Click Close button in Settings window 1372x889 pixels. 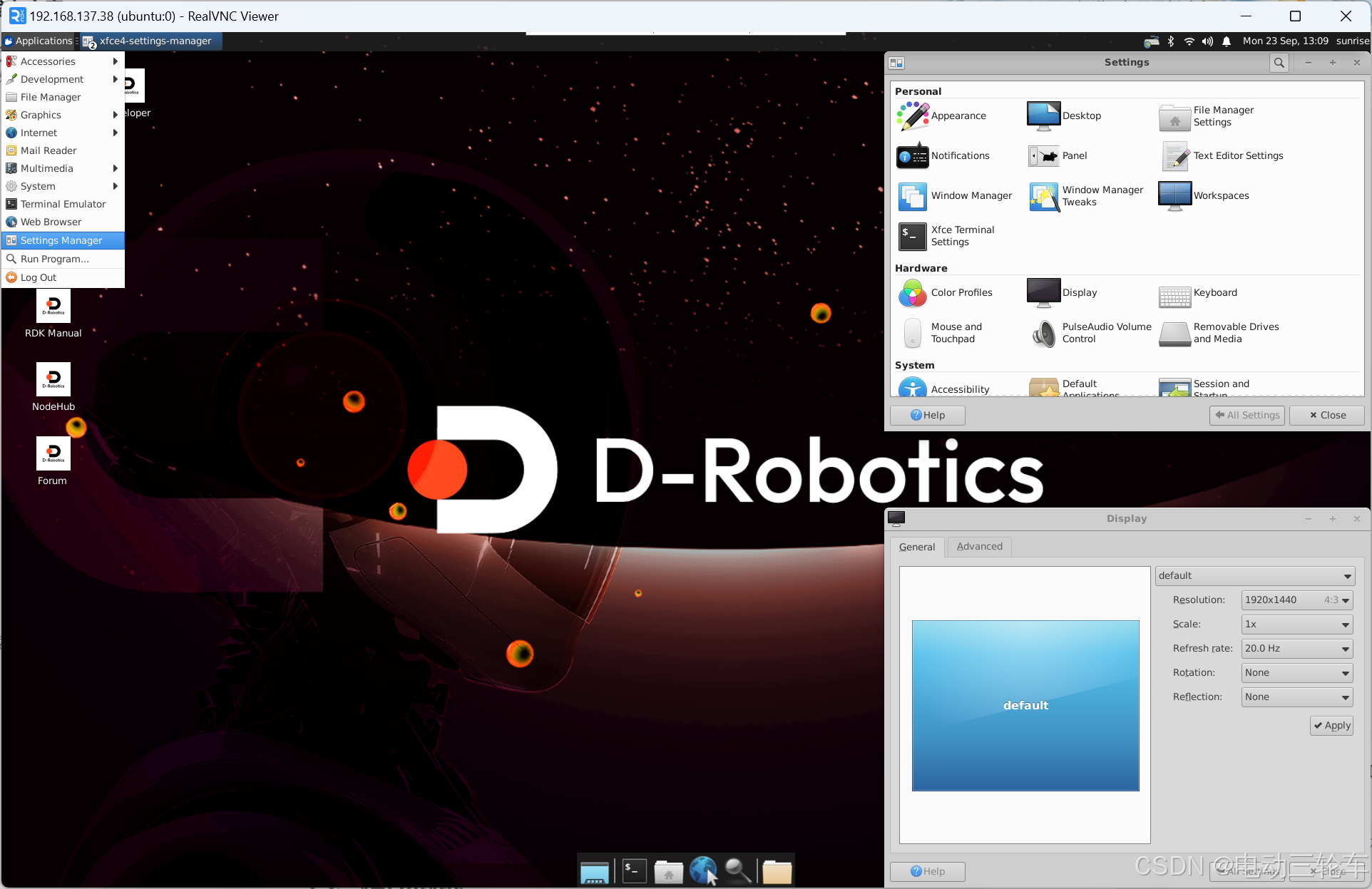pyautogui.click(x=1326, y=416)
